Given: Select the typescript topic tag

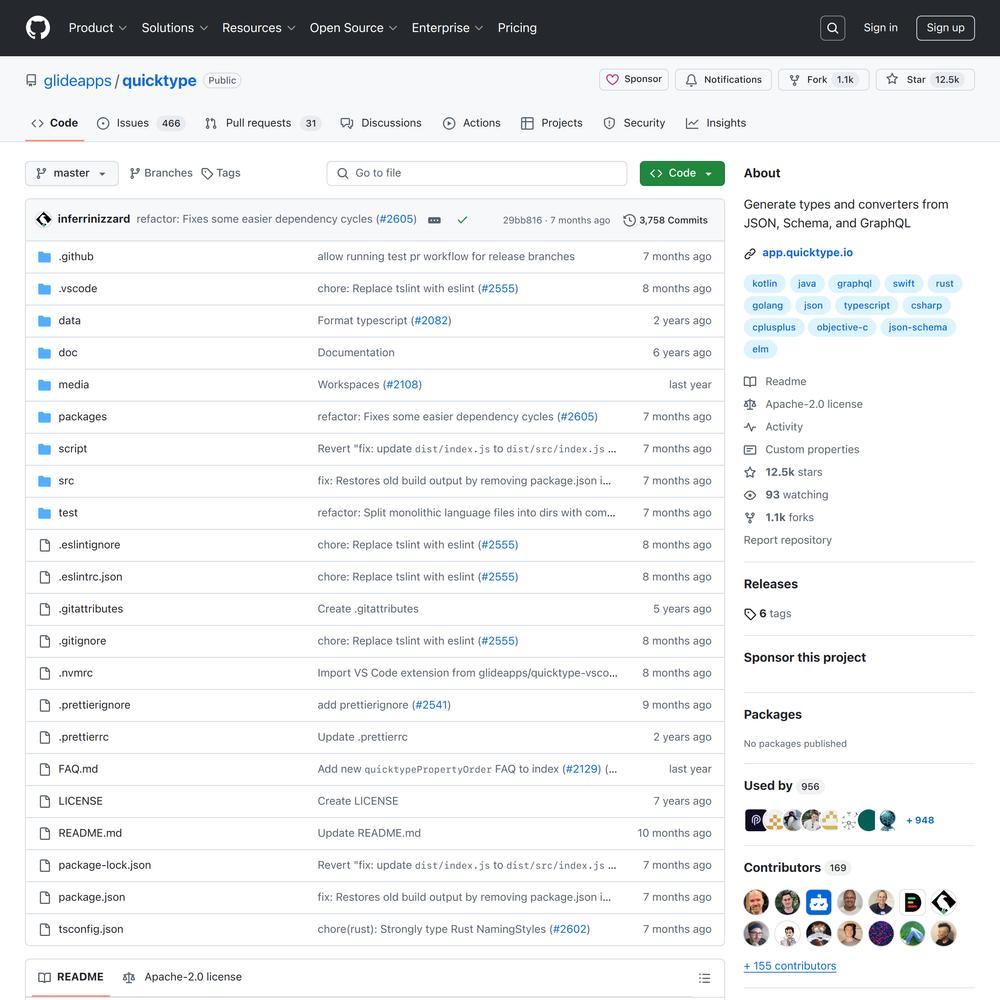Looking at the screenshot, I should [866, 305].
